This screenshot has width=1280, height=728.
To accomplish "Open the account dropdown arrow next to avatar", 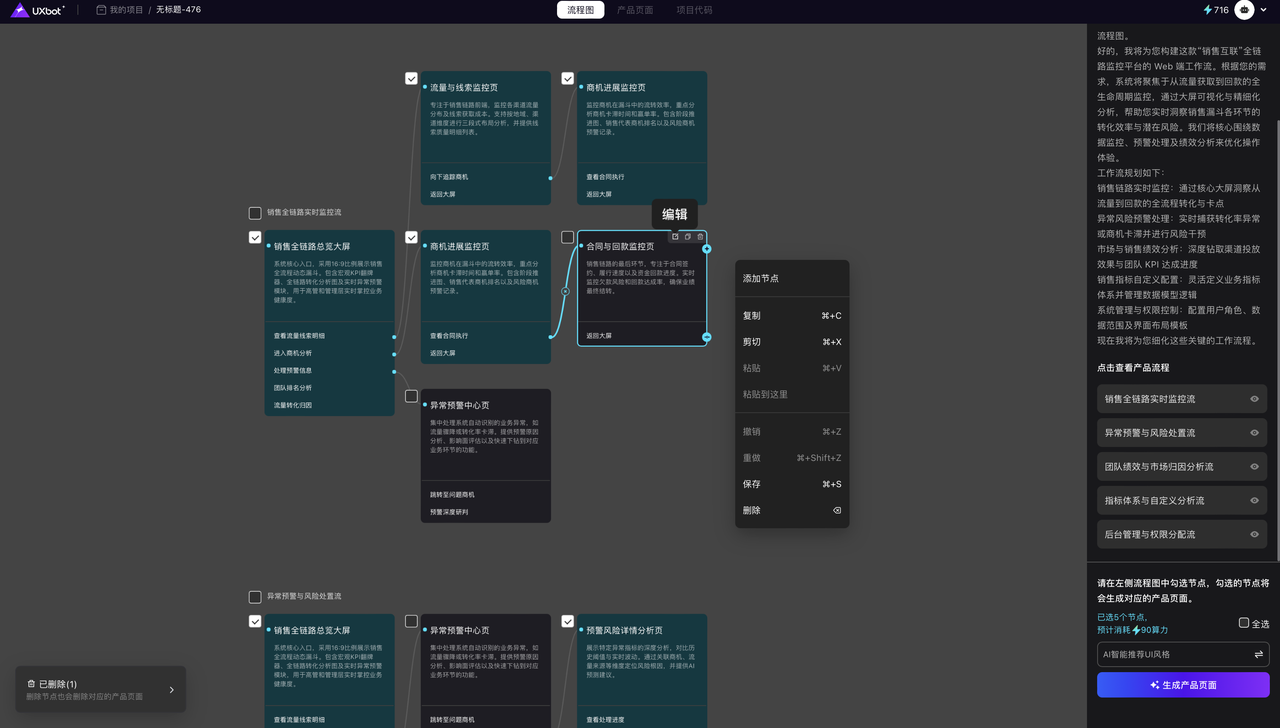I will 1264,10.
